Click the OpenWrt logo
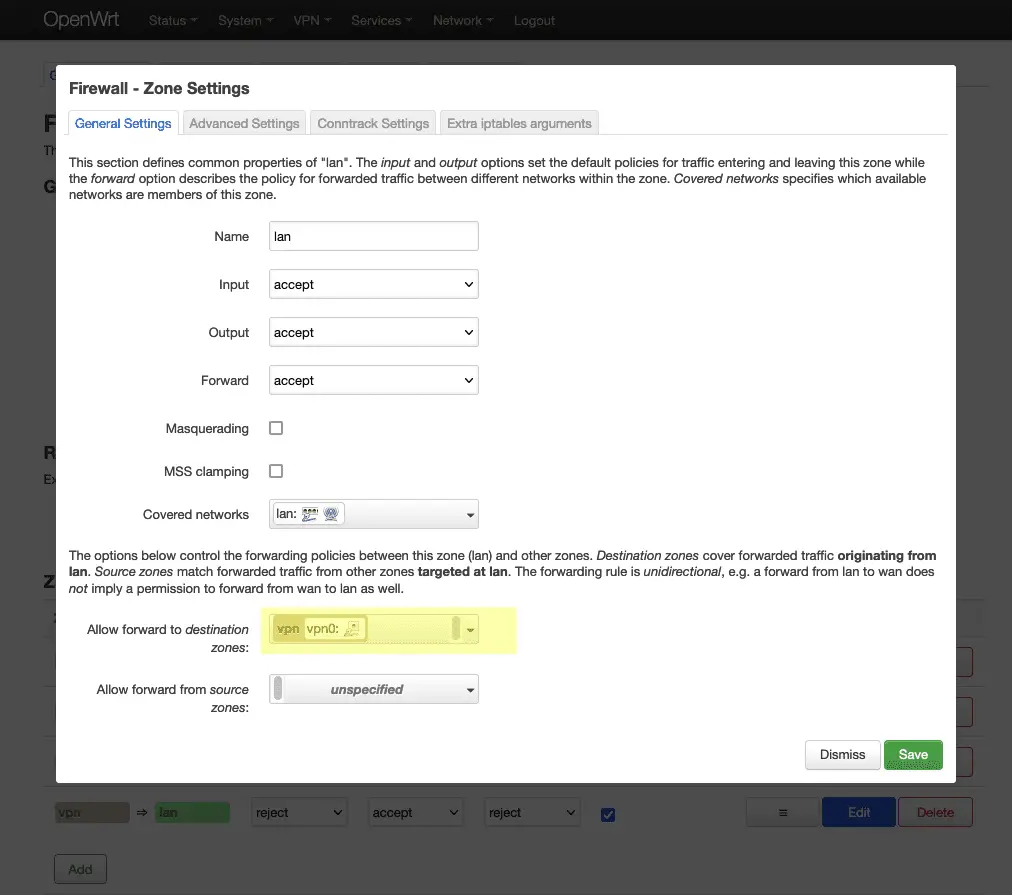Image resolution: width=1012 pixels, height=895 pixels. (81, 19)
